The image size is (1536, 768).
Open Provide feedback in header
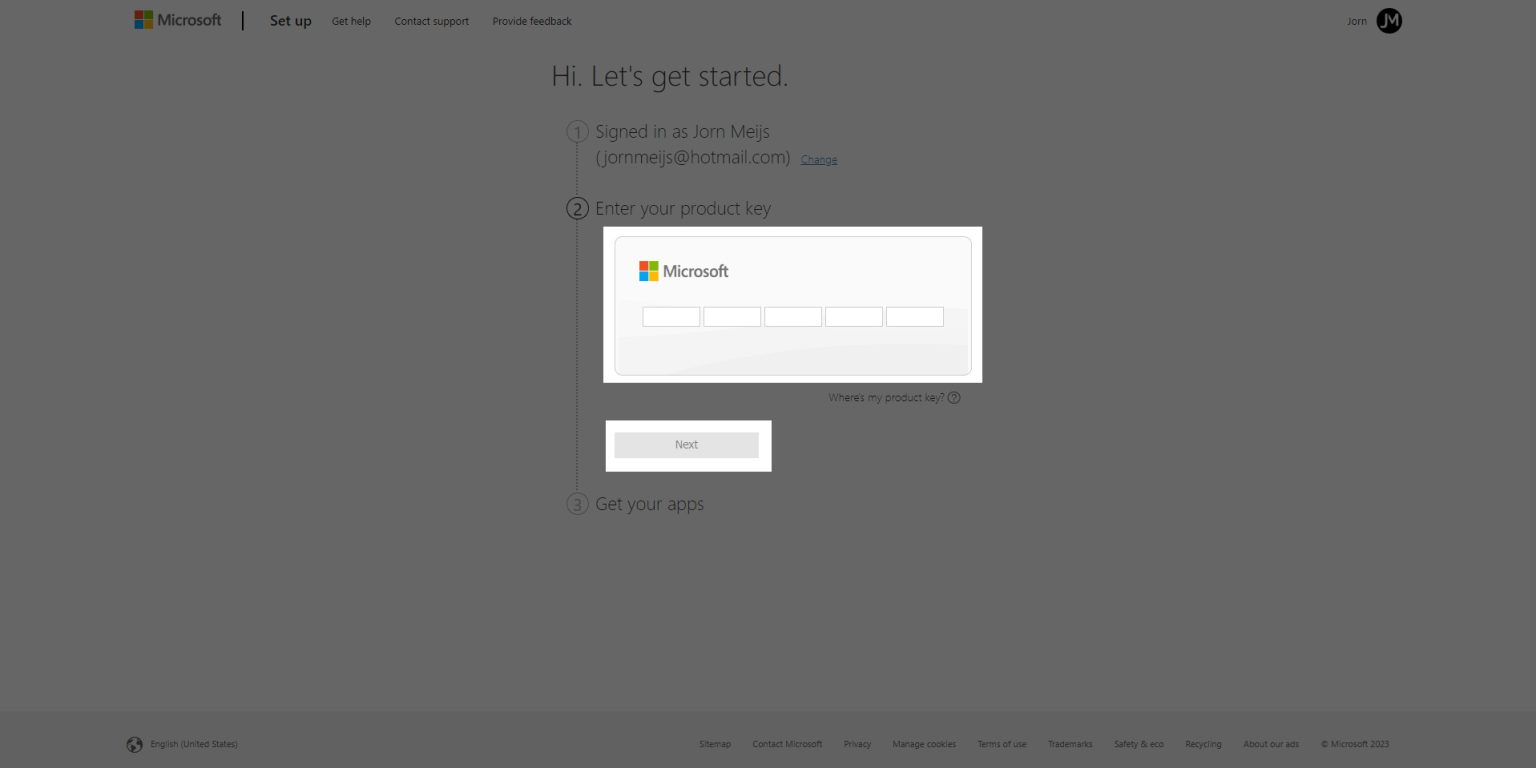532,21
